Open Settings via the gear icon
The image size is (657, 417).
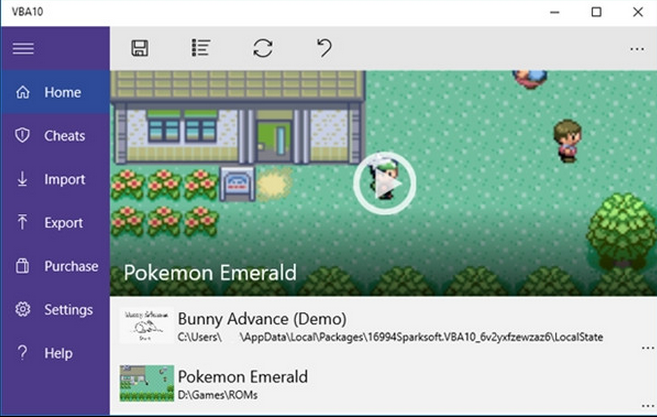pyautogui.click(x=23, y=310)
